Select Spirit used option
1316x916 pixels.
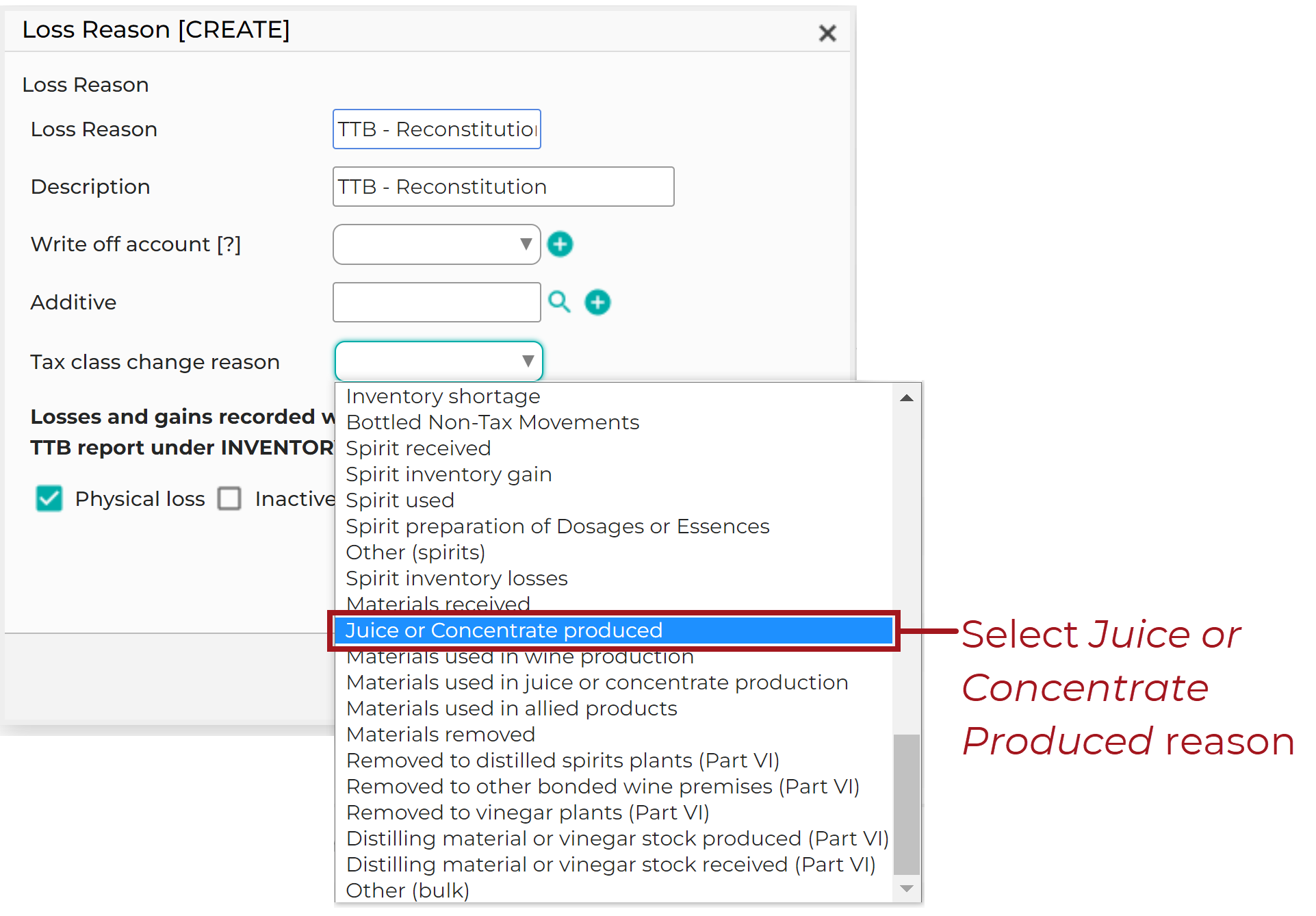(615, 500)
